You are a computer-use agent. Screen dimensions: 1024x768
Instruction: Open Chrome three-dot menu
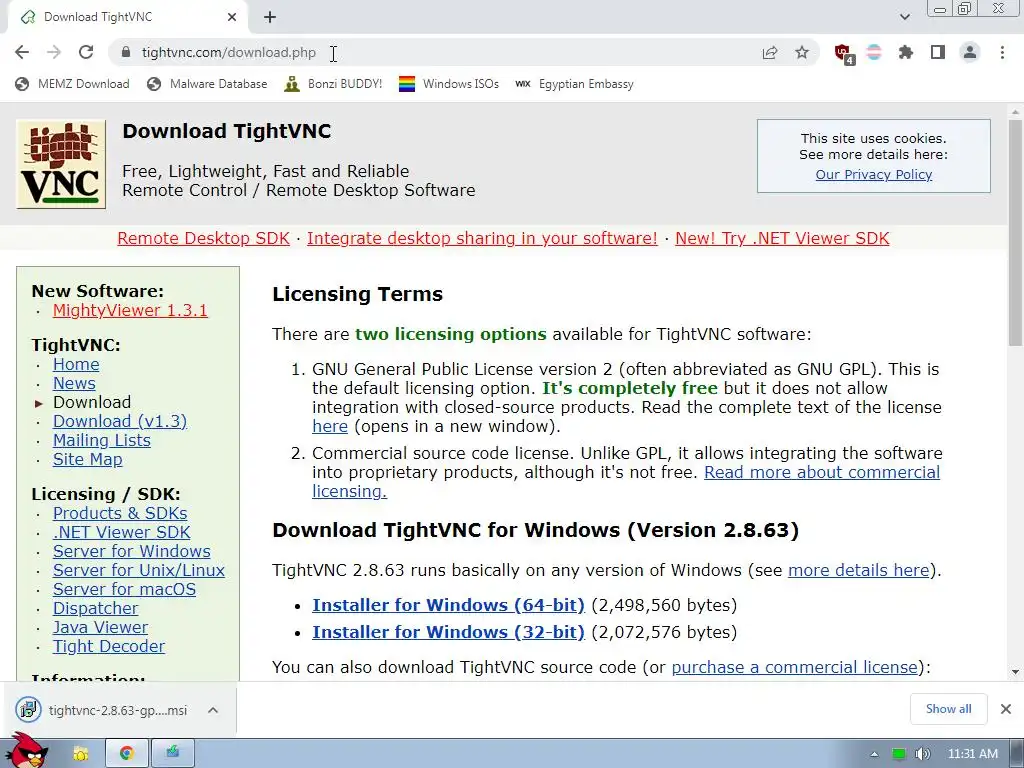point(1002,52)
